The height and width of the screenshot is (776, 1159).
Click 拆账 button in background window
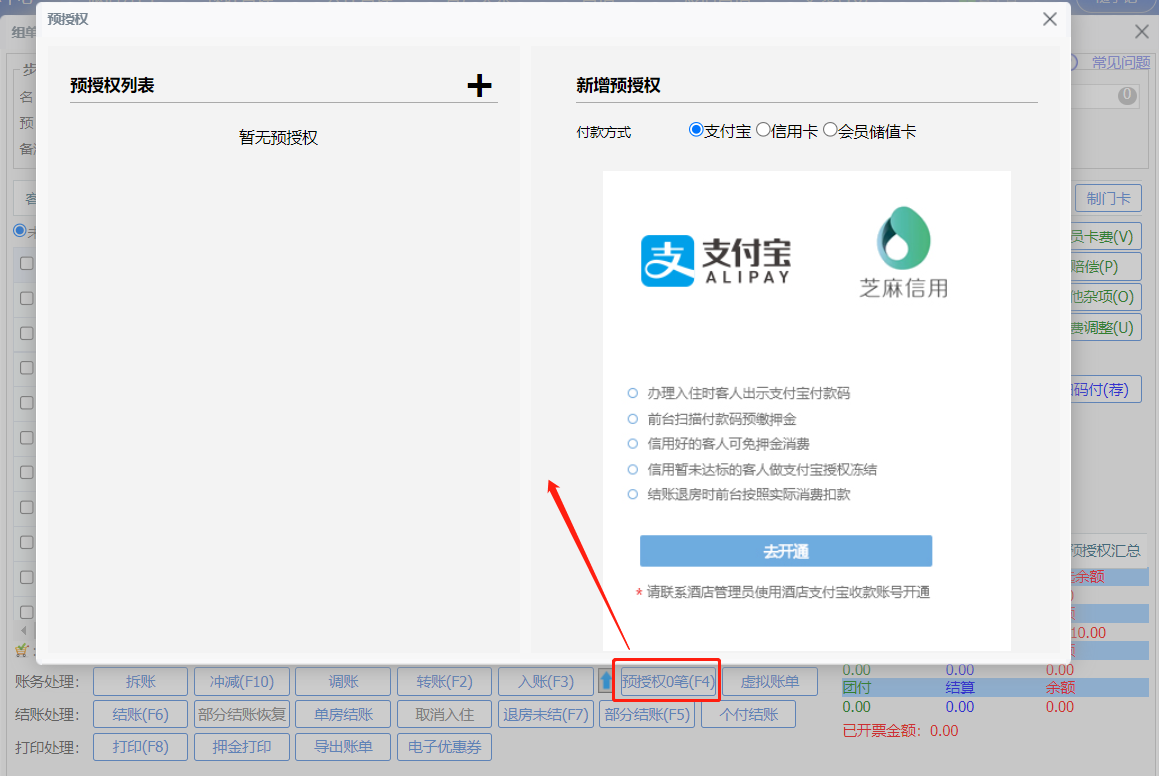[x=140, y=681]
